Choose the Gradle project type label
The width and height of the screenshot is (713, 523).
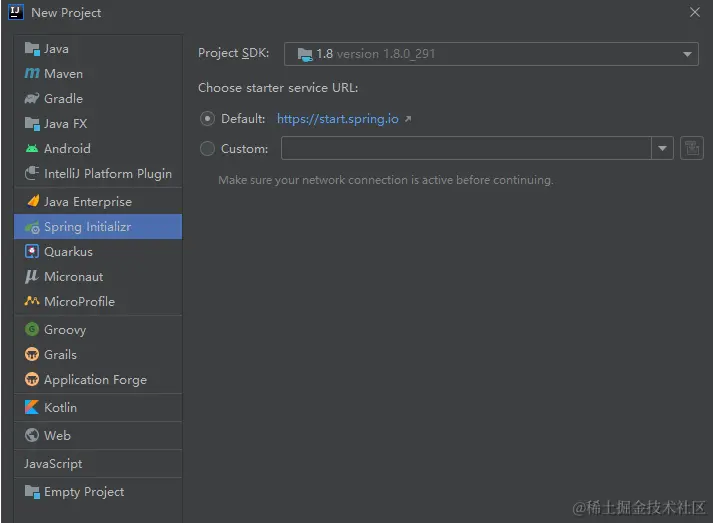tap(63, 99)
